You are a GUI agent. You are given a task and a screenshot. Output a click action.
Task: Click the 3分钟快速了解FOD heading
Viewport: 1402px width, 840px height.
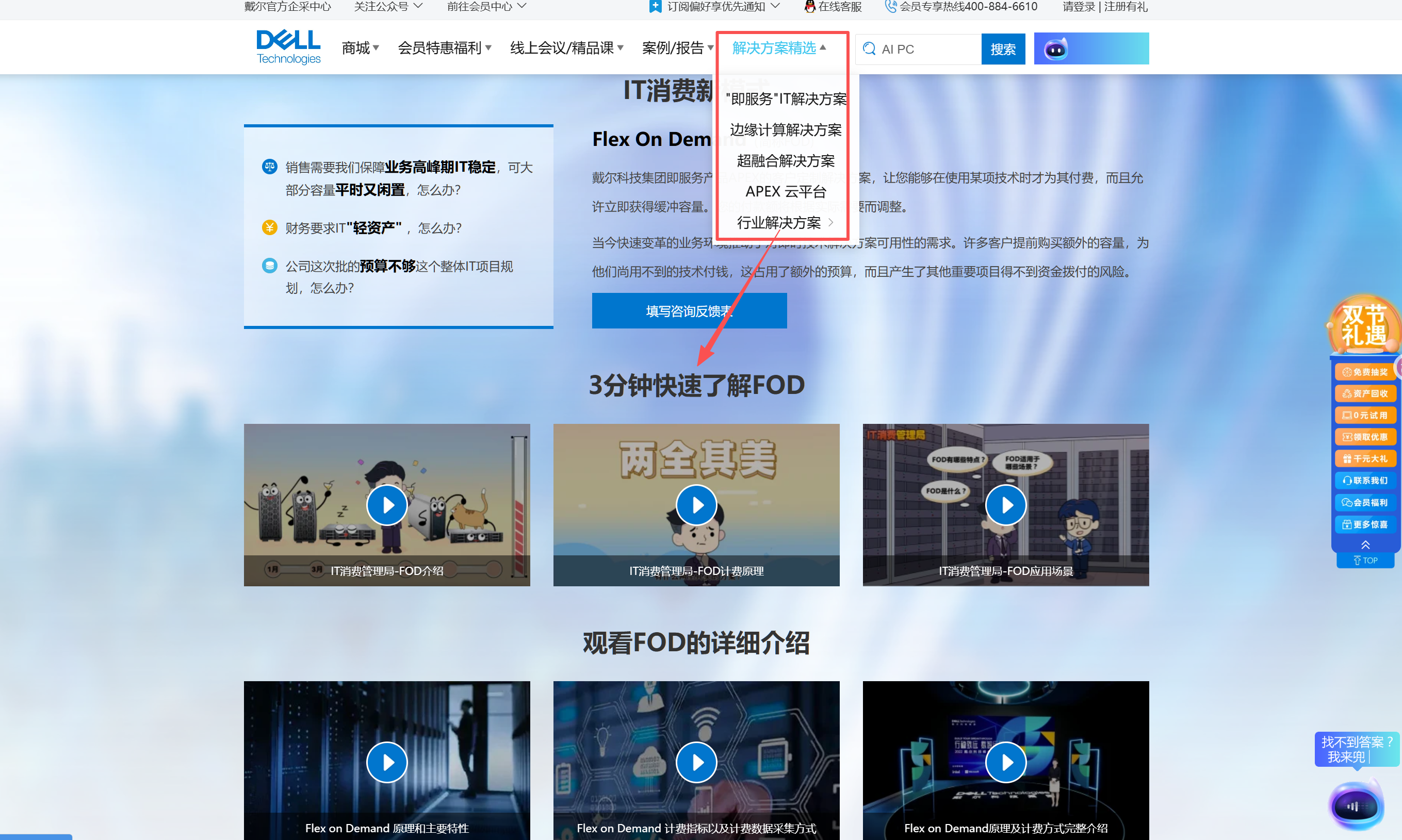696,385
